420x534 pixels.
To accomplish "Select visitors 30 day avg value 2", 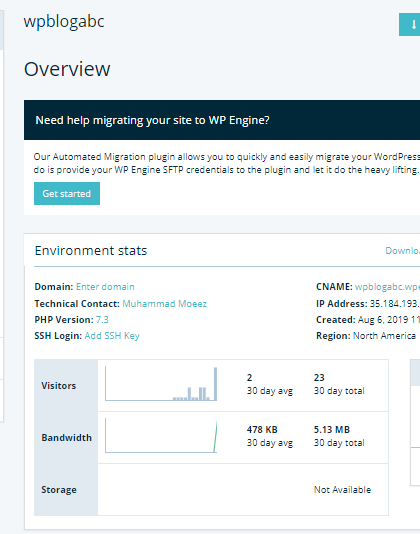I will pyautogui.click(x=250, y=378).
